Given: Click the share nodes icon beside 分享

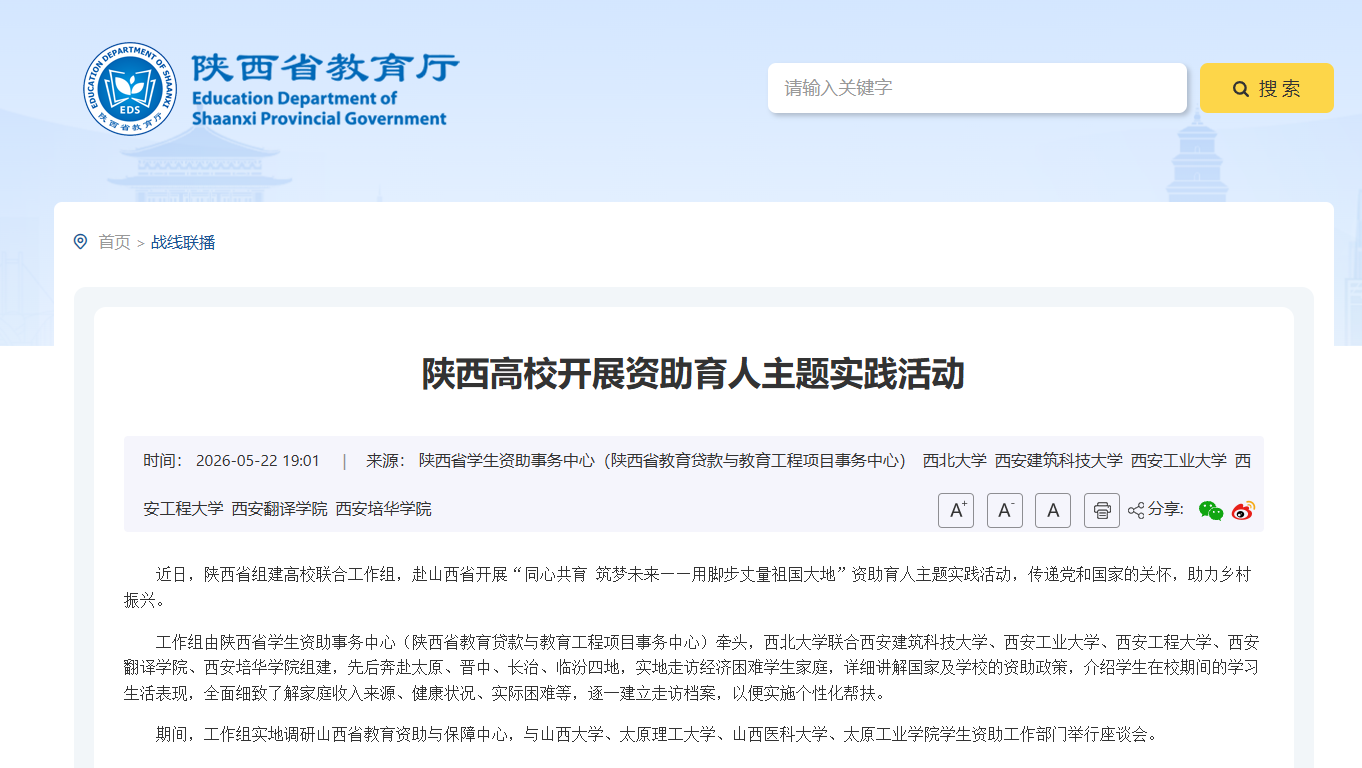Looking at the screenshot, I should click(x=1136, y=510).
